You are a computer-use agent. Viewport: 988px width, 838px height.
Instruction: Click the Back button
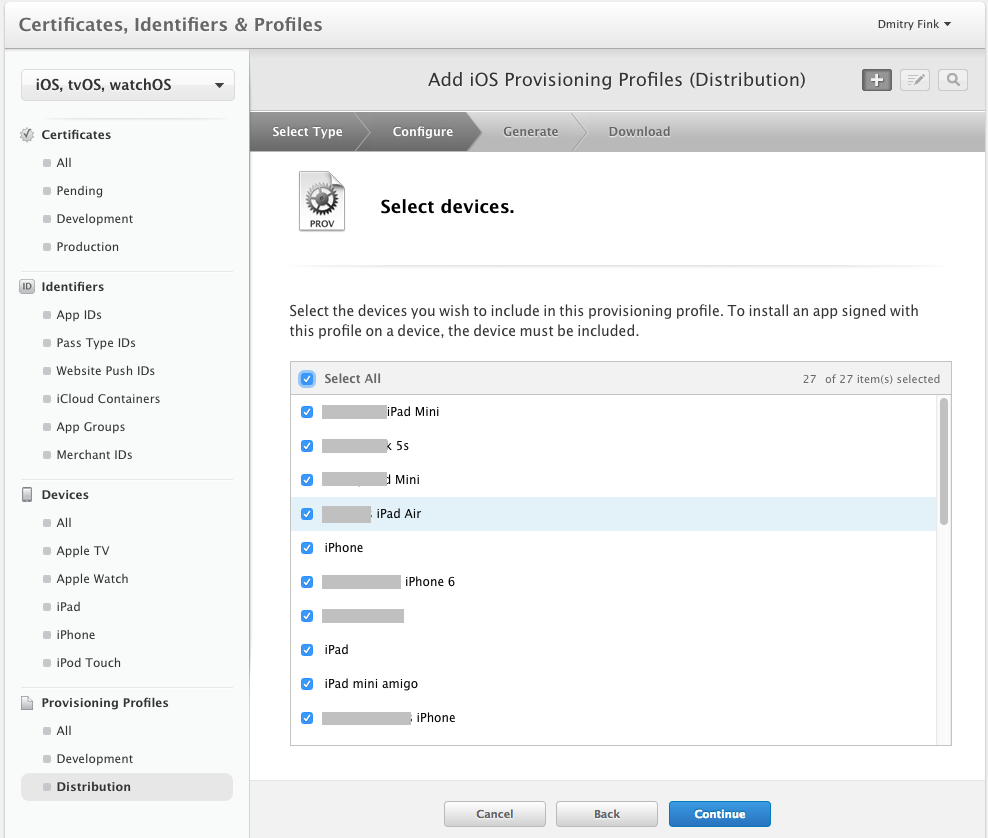606,814
